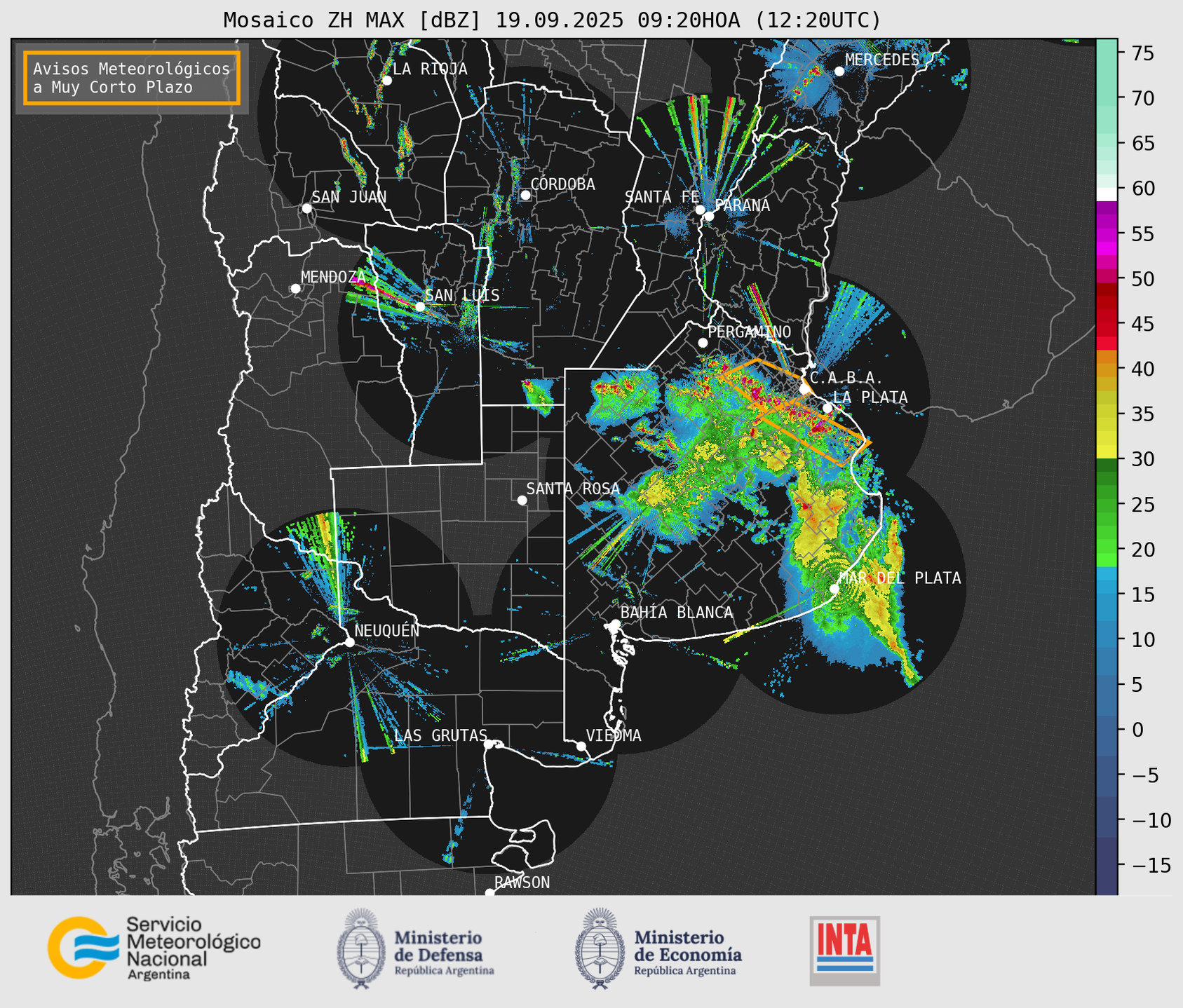Click the MENDOZA map label

click(x=333, y=277)
